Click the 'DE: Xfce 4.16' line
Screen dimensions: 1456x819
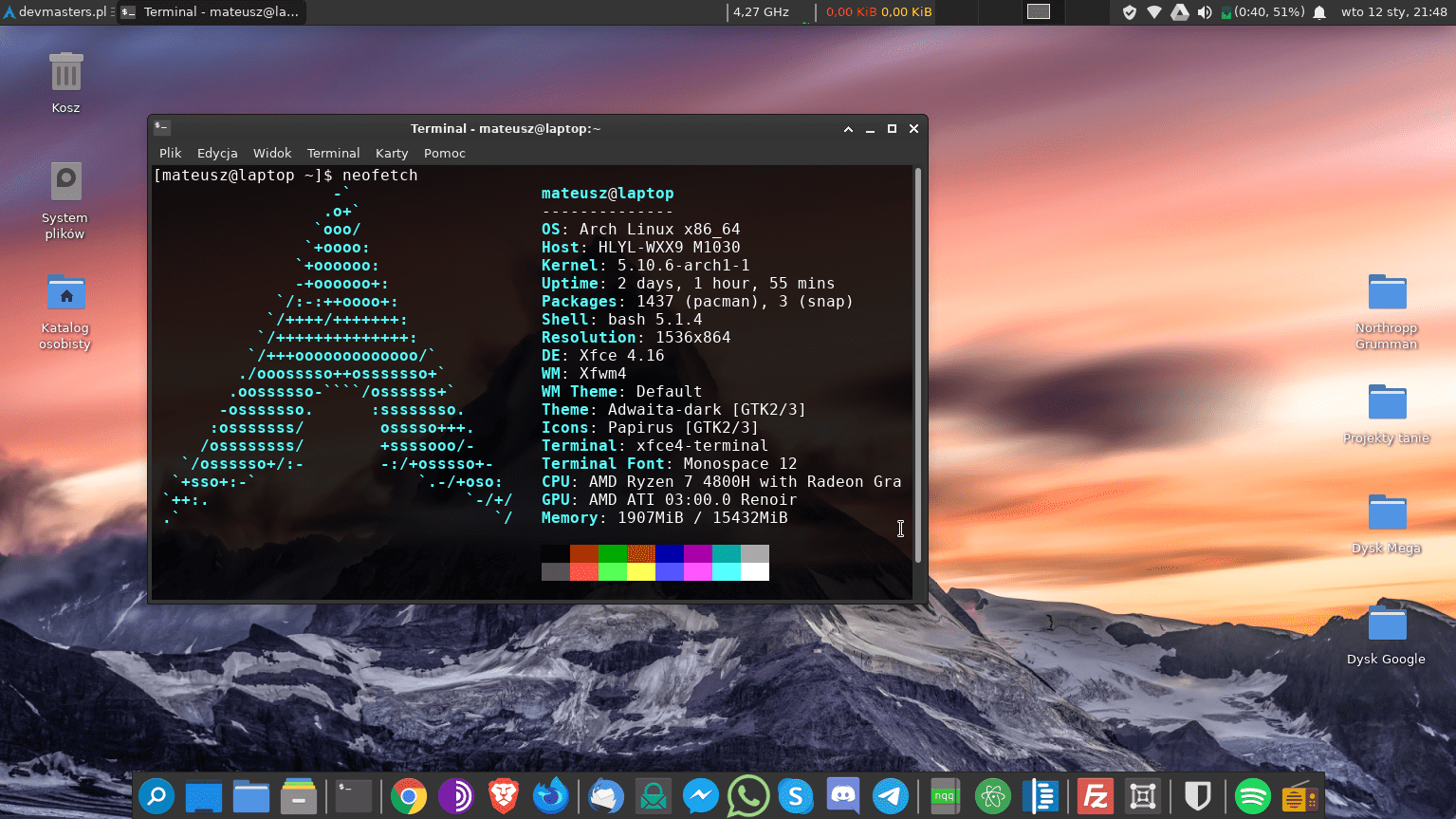click(x=603, y=355)
